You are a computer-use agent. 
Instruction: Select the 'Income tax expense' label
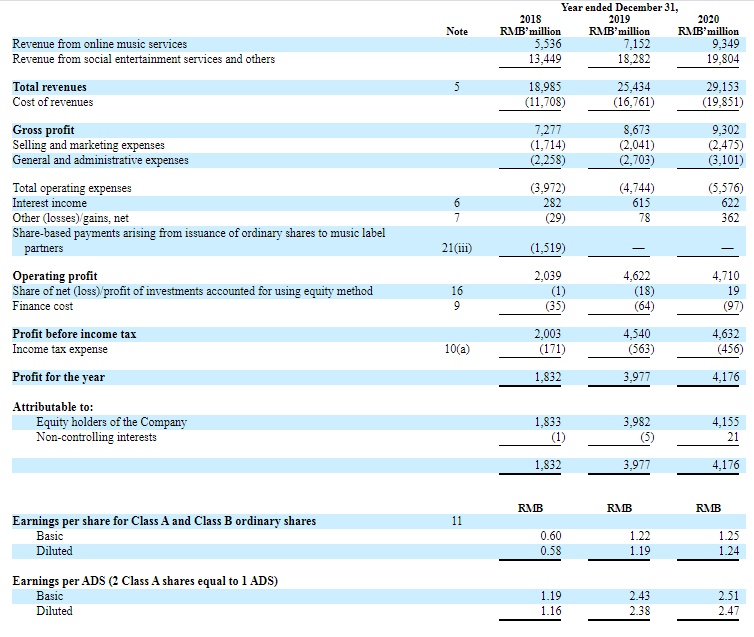[x=60, y=349]
